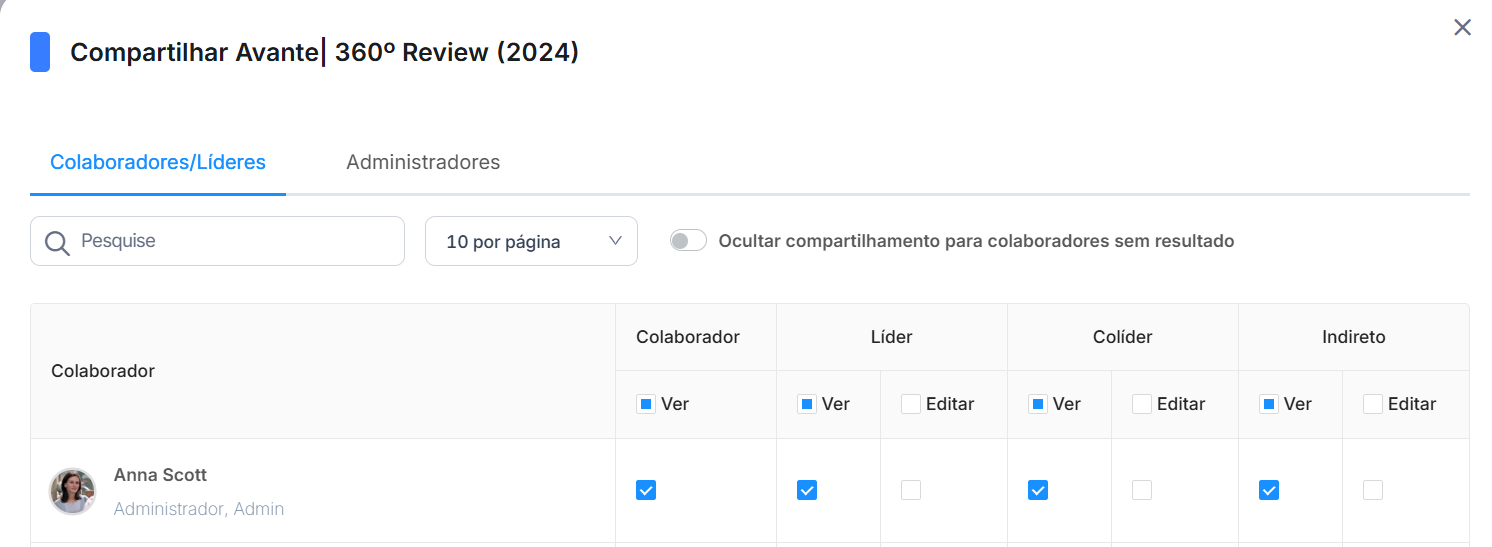Viewport: 1492px width, 547px height.
Task: Toggle the Colíder Ver header checkbox
Action: tap(1038, 404)
